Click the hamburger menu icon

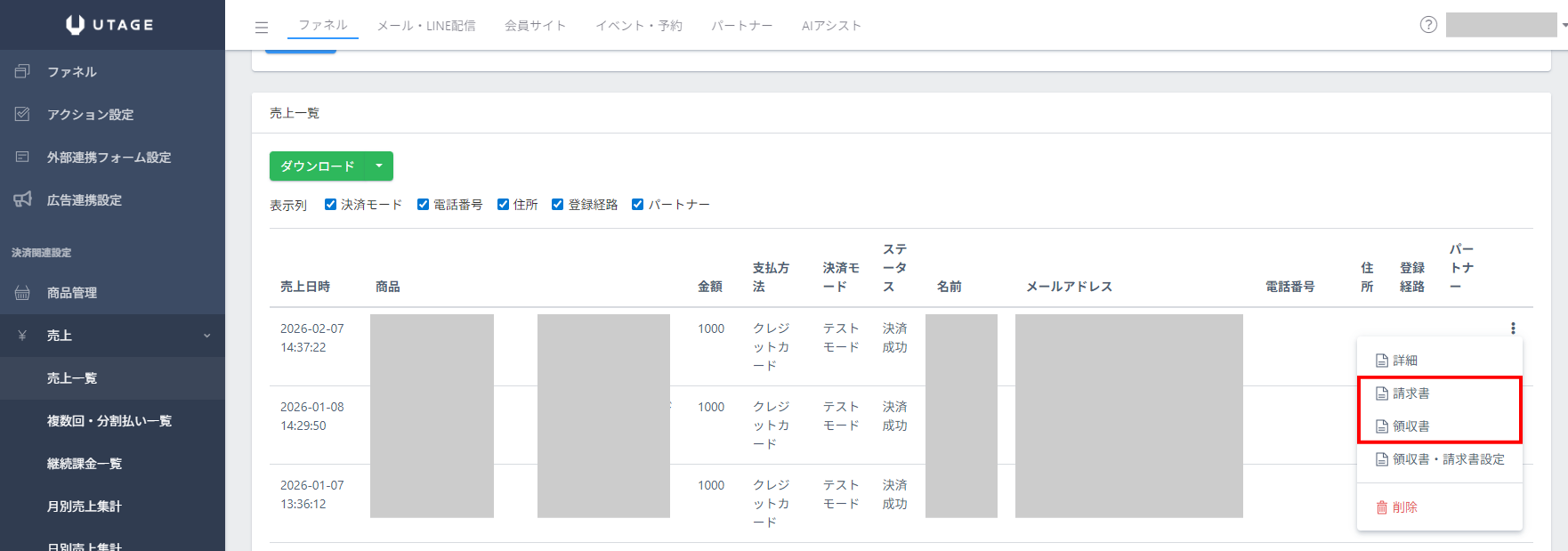coord(262,27)
